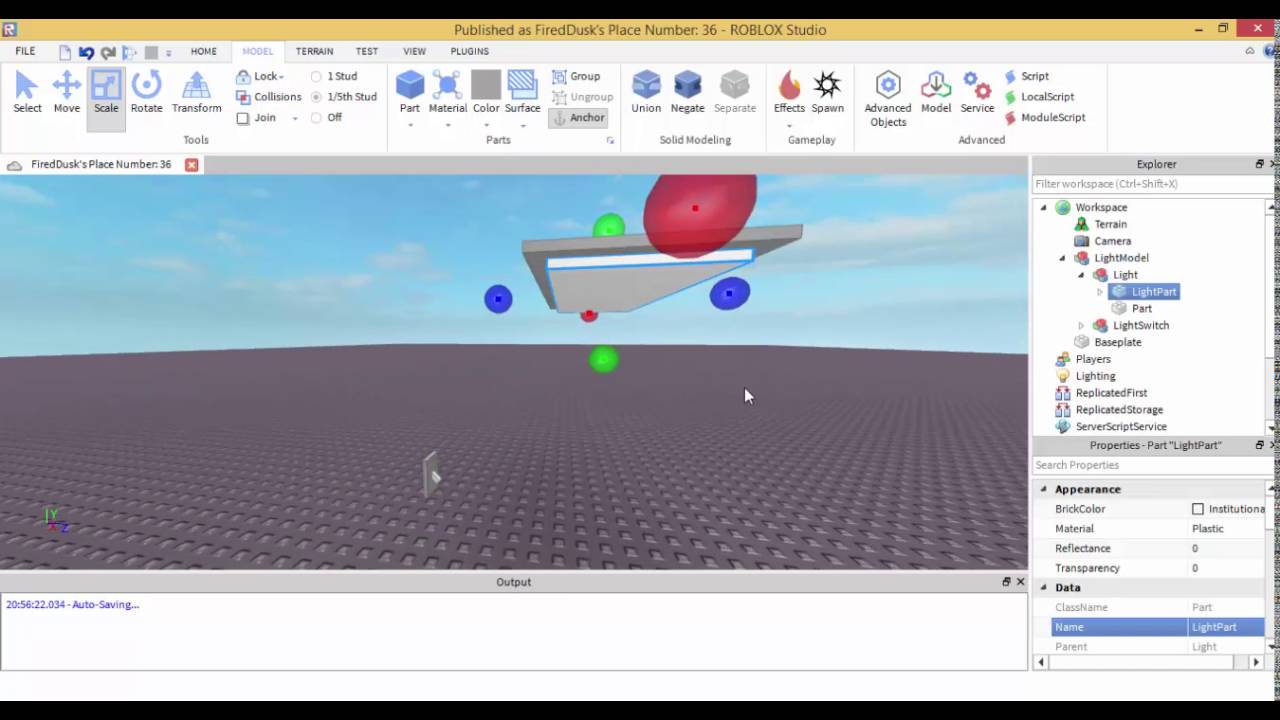Collapse the Data property section

1044,588
